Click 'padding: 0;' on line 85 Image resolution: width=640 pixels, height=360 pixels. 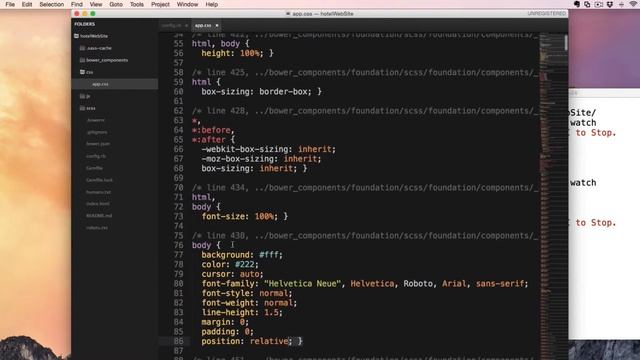point(227,331)
